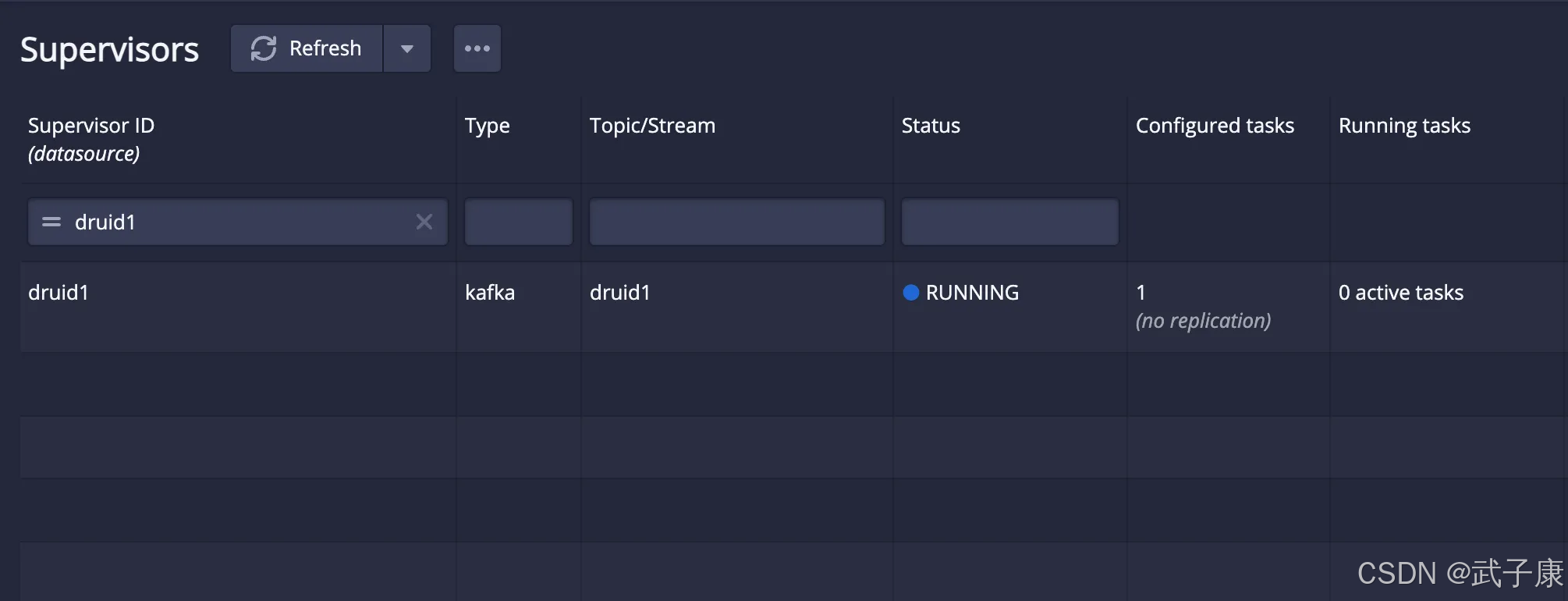This screenshot has width=1568, height=601.
Task: Open the refresh interval dropdown arrow
Action: [x=407, y=48]
